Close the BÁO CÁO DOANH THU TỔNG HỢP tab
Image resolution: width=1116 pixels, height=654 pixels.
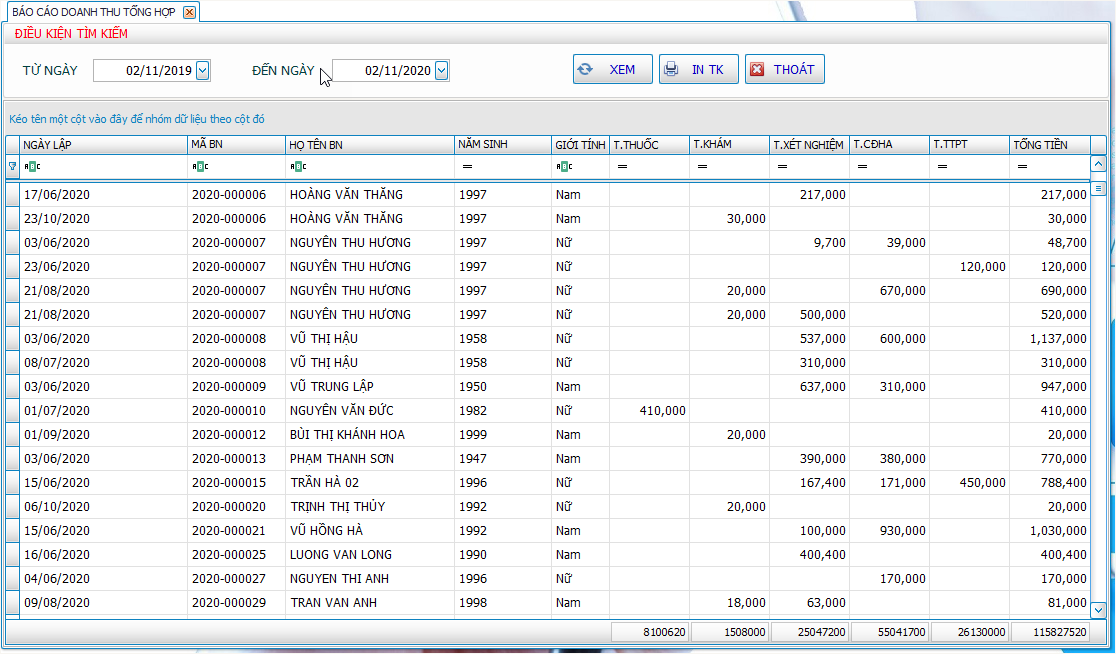pyautogui.click(x=189, y=12)
